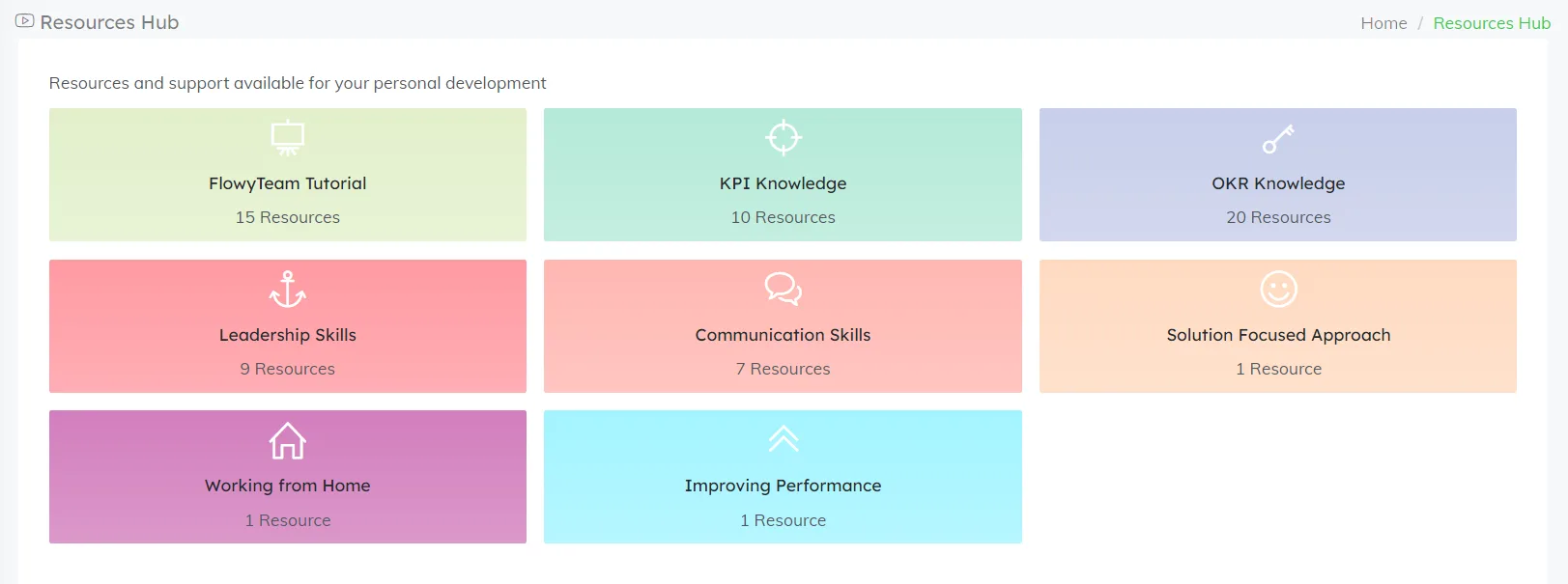Click 1 Resource under Working from Home
This screenshot has width=1568, height=584.
point(288,520)
